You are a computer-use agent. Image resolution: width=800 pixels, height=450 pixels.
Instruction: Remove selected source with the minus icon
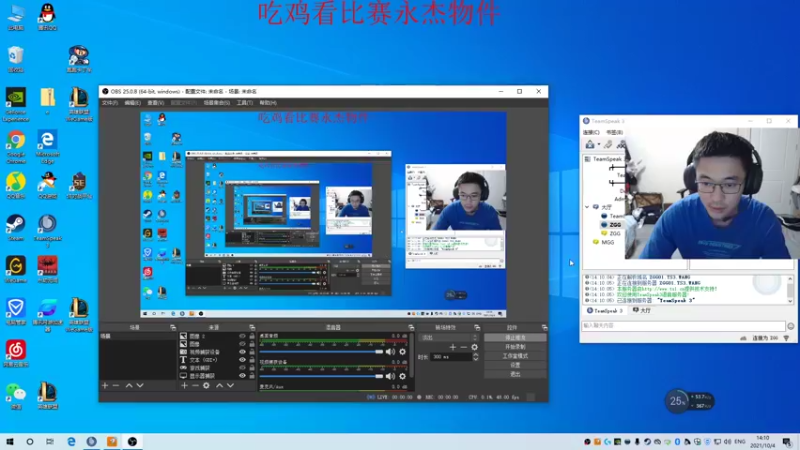(x=195, y=386)
